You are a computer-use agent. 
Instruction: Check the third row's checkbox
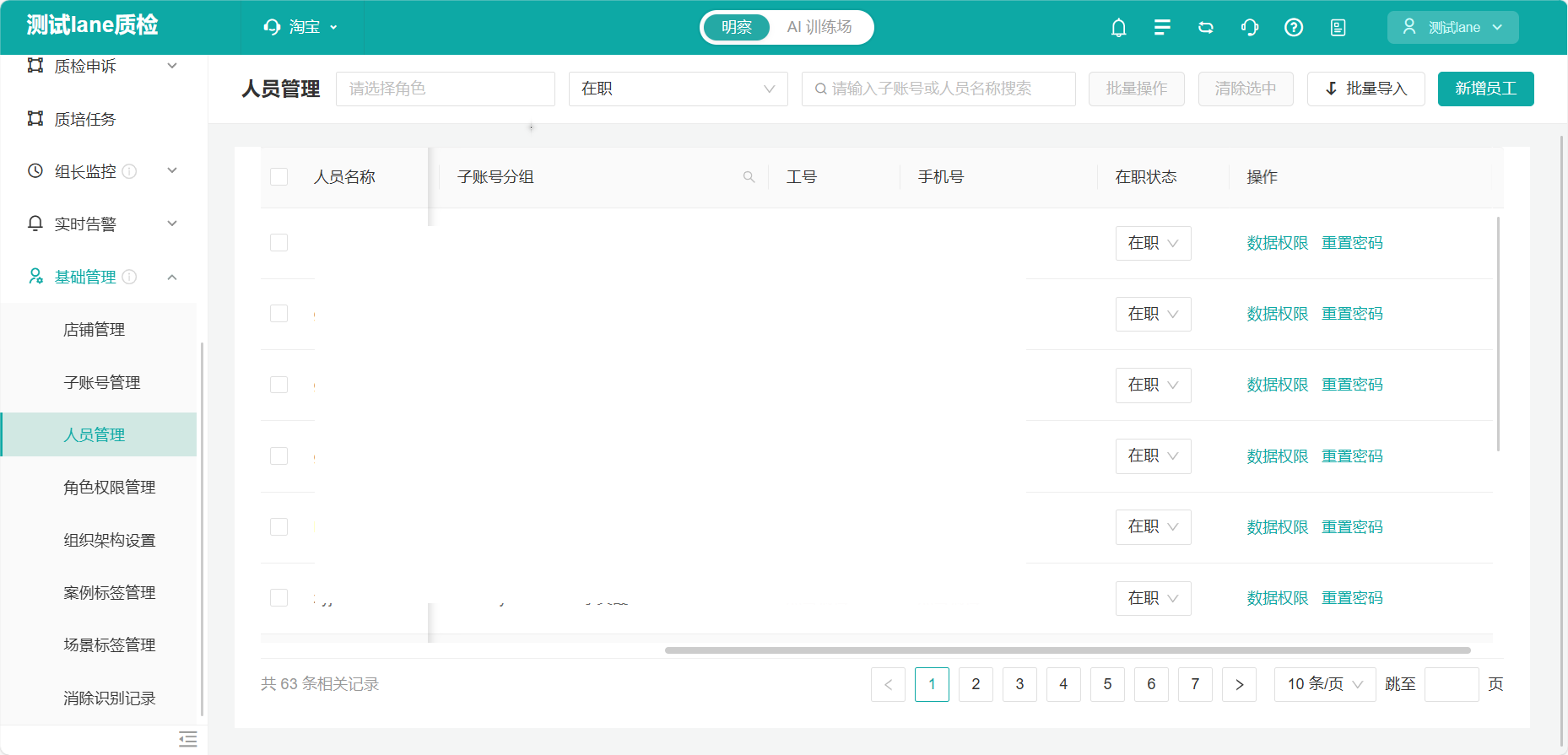278,385
